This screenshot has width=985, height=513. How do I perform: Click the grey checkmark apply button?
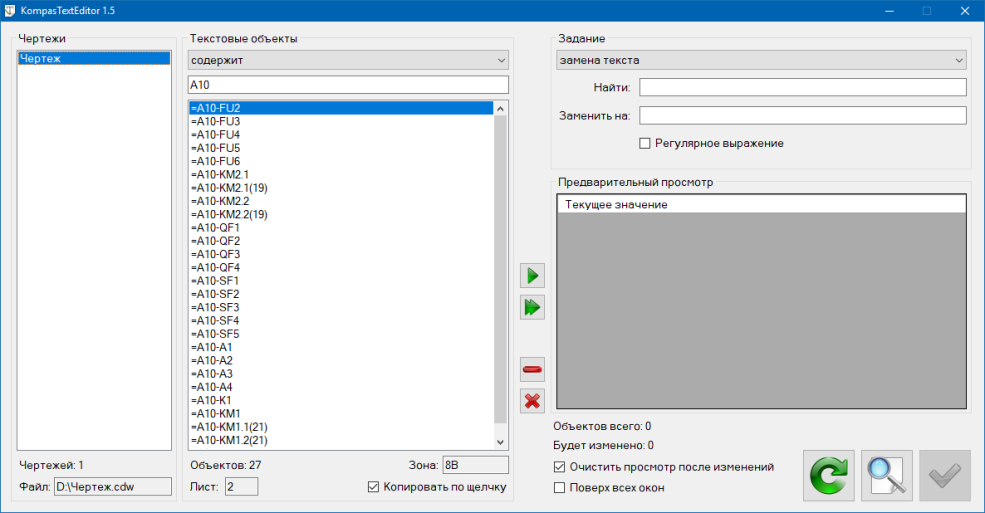click(x=944, y=476)
